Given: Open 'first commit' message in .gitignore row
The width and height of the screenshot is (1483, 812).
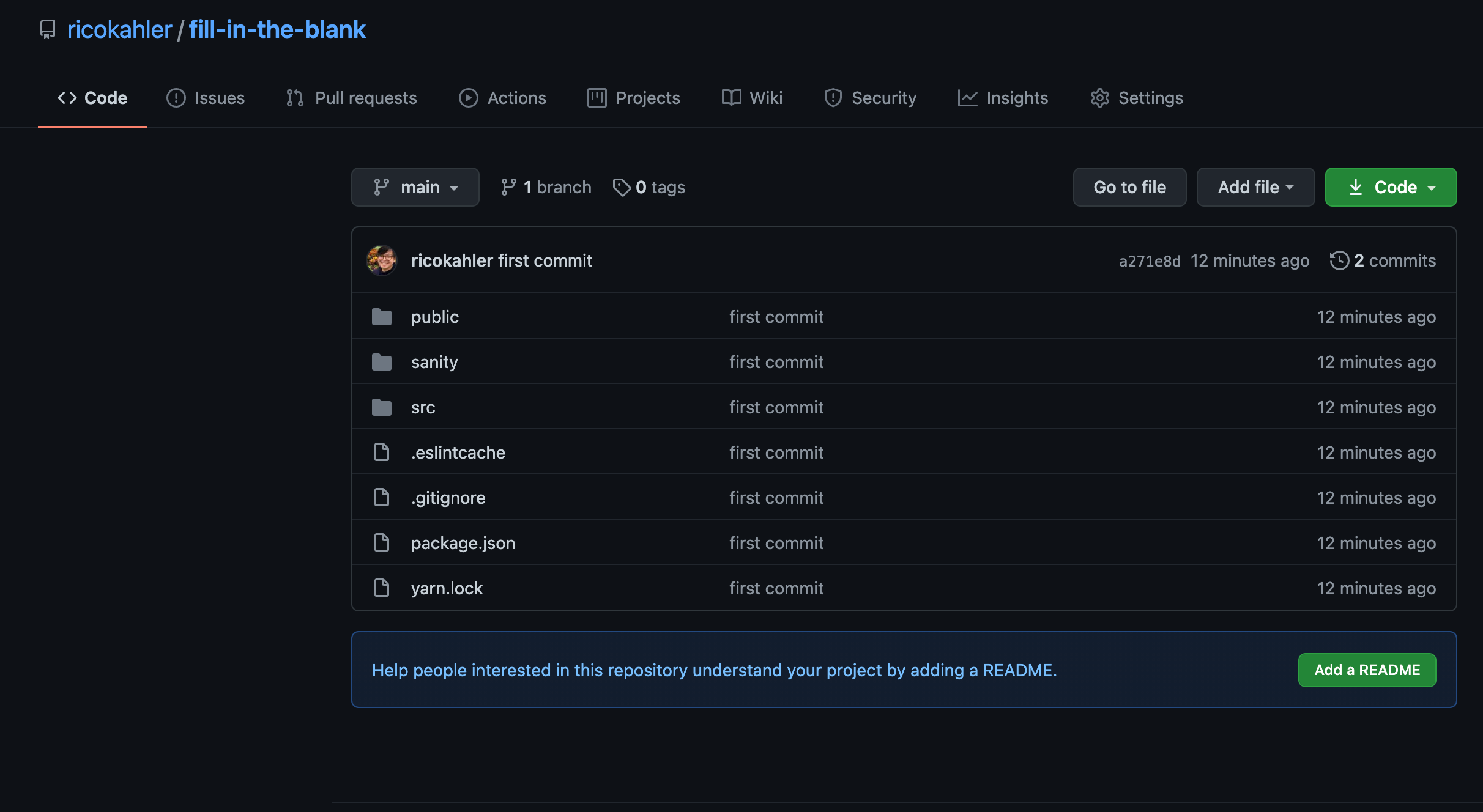Looking at the screenshot, I should coord(776,498).
